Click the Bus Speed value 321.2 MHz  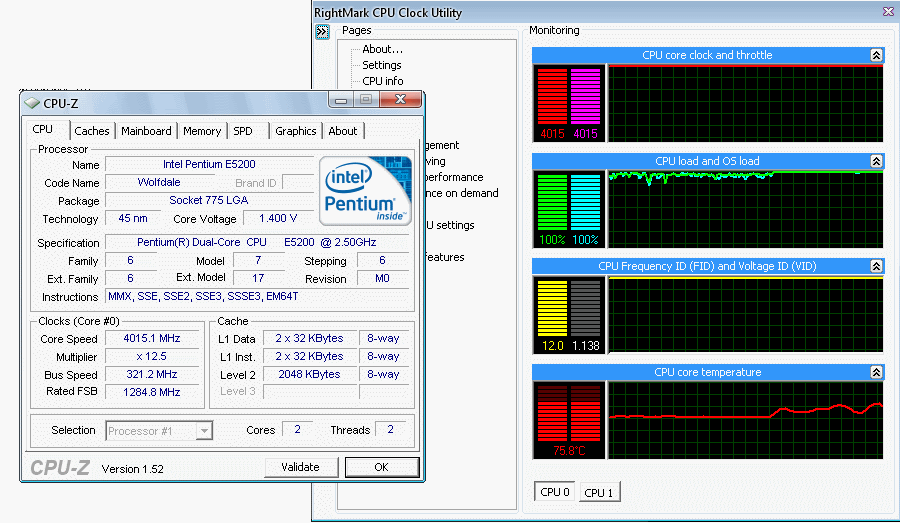[x=152, y=374]
